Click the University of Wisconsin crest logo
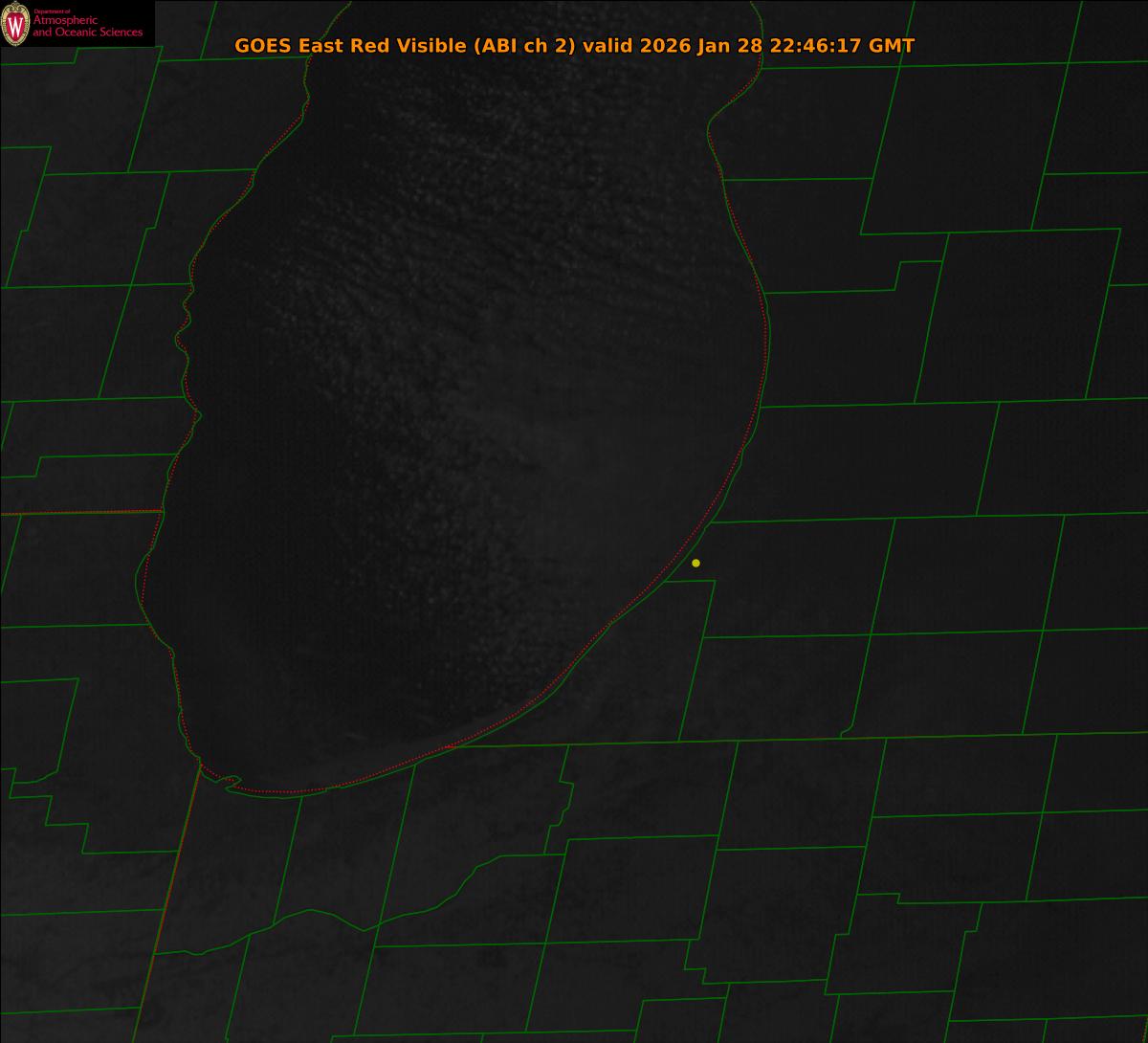 click(x=16, y=24)
